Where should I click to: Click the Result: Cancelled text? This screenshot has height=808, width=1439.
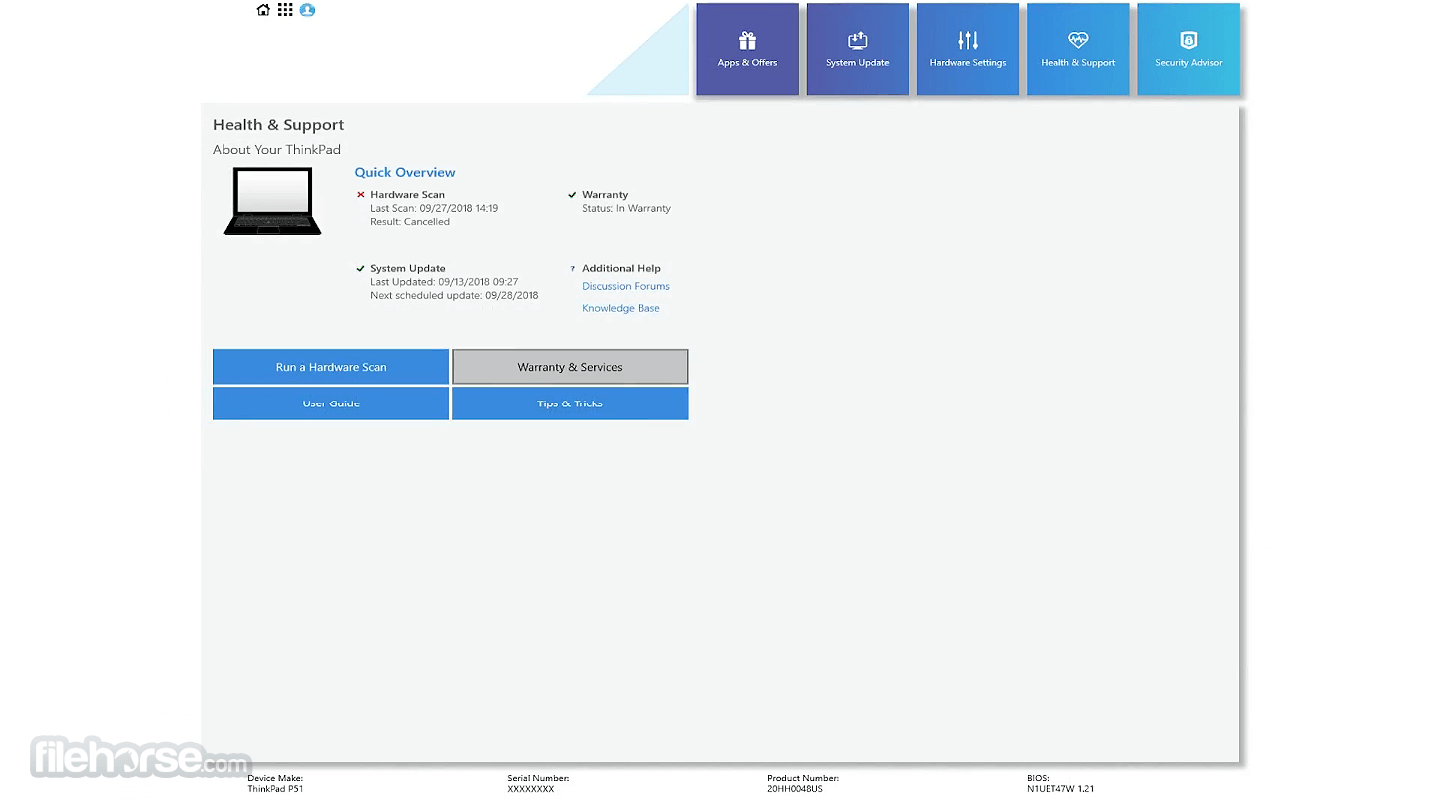[410, 222]
